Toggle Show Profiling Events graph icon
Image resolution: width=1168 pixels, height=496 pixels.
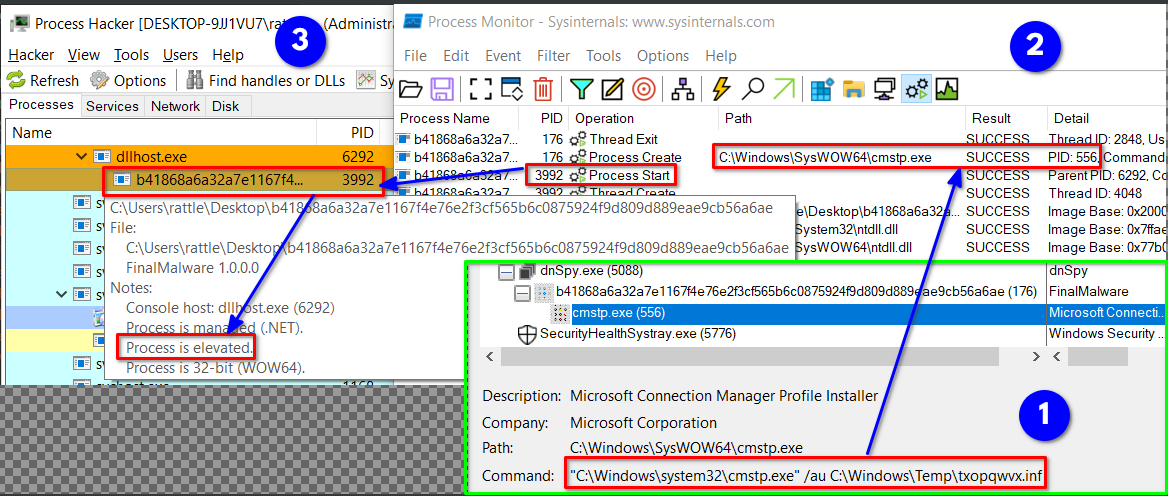(x=947, y=89)
